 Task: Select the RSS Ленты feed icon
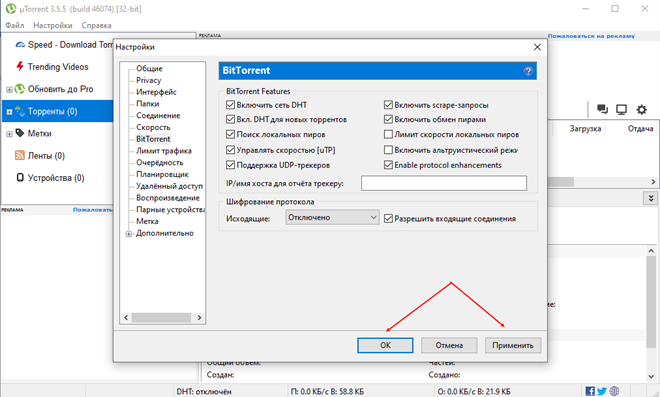(20, 155)
